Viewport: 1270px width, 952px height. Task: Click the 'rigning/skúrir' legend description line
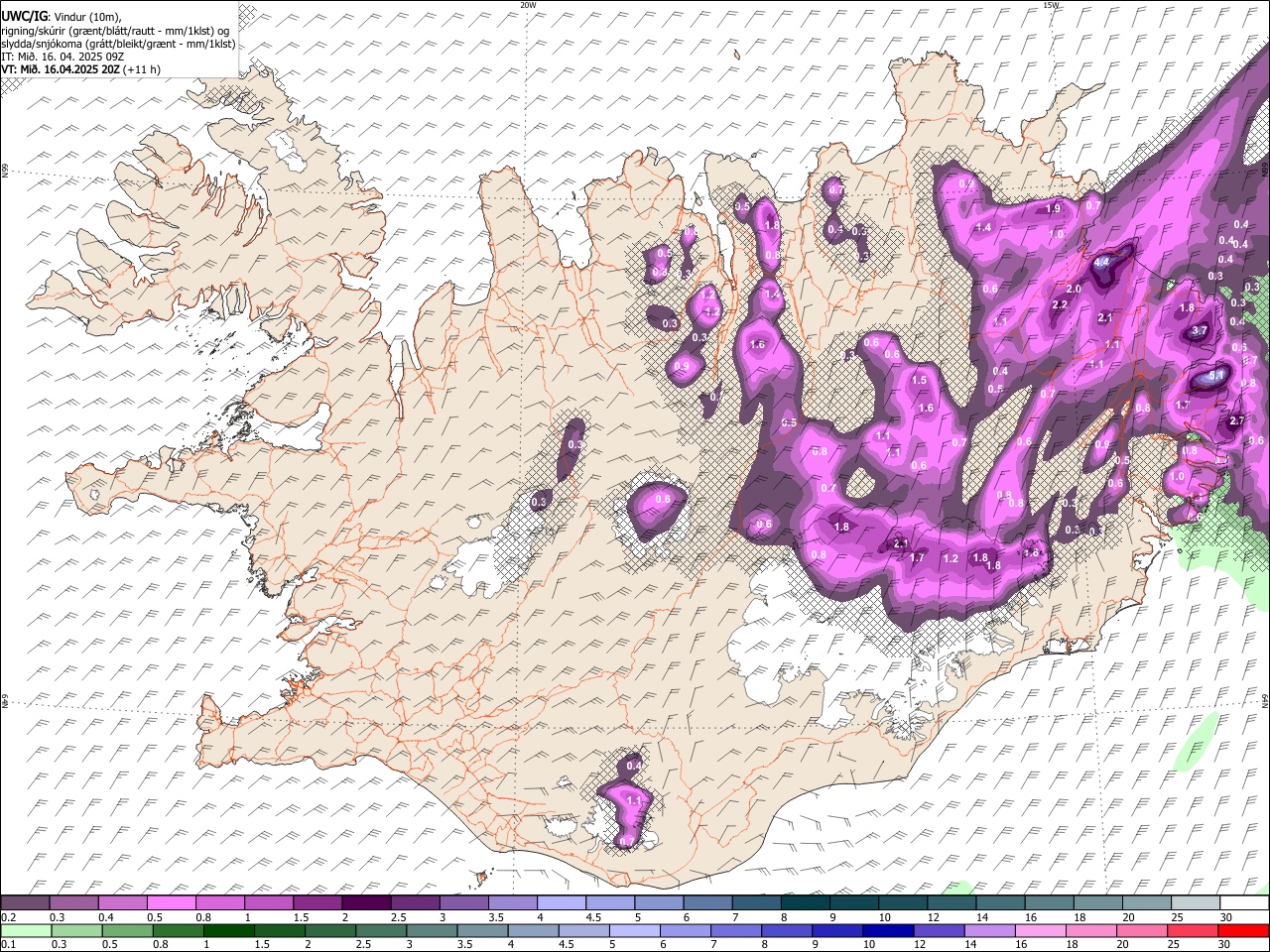coord(115,31)
